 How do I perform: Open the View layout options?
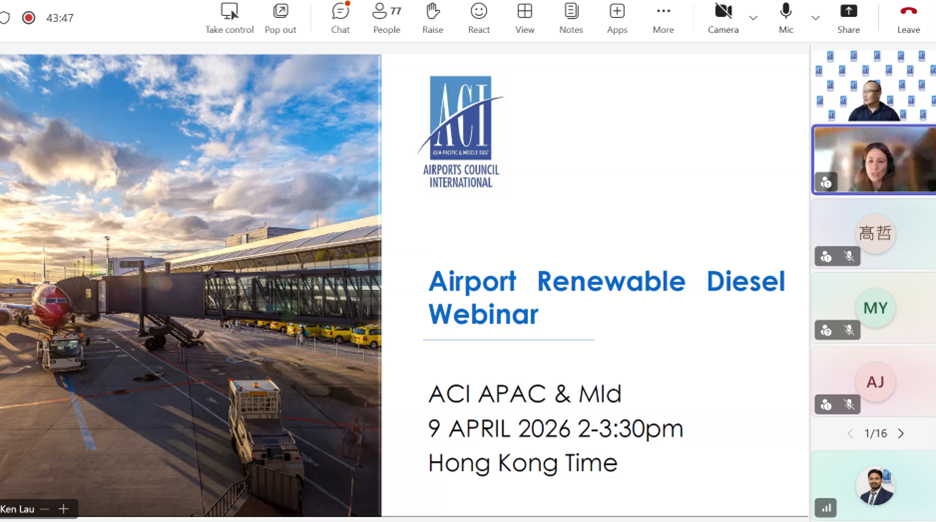(524, 17)
